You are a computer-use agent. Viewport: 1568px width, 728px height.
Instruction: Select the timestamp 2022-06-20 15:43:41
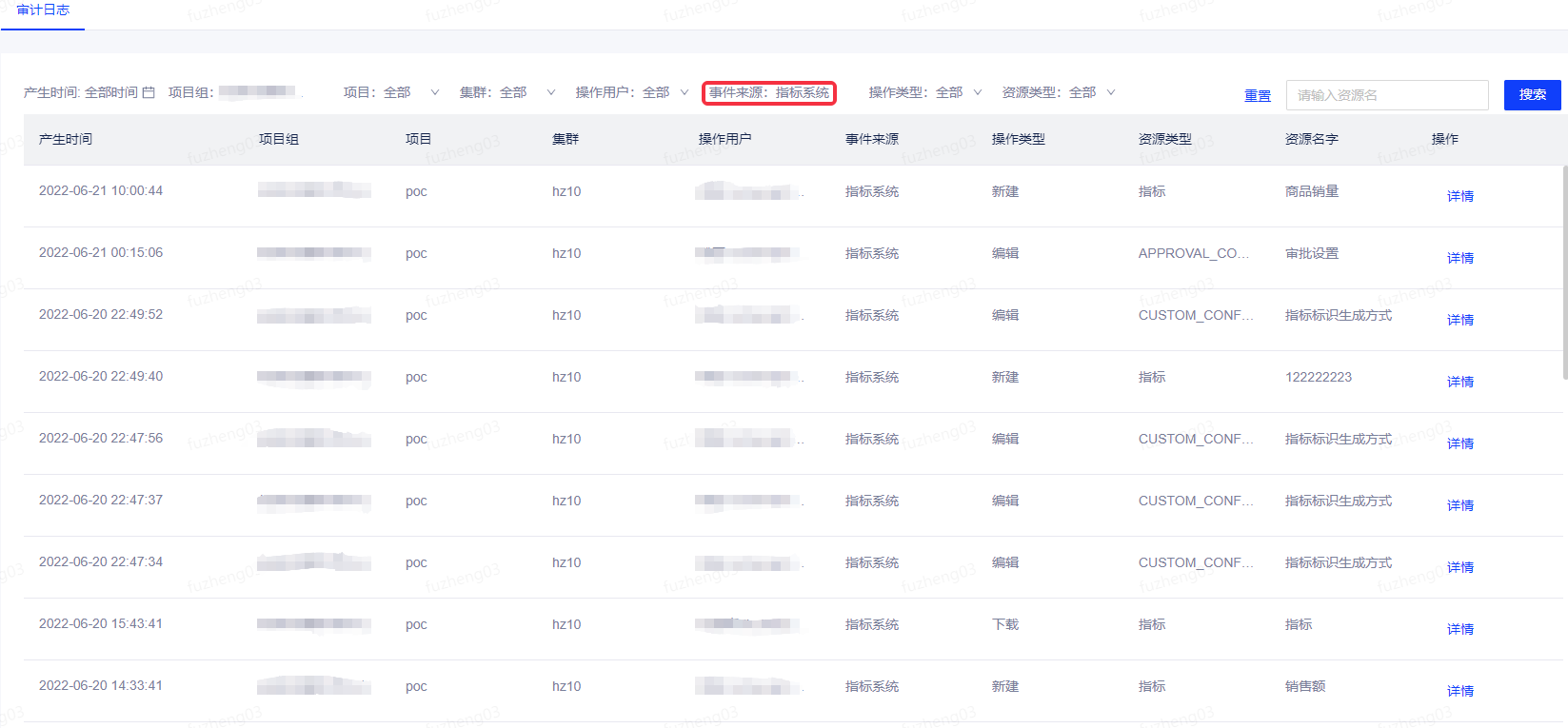(101, 623)
